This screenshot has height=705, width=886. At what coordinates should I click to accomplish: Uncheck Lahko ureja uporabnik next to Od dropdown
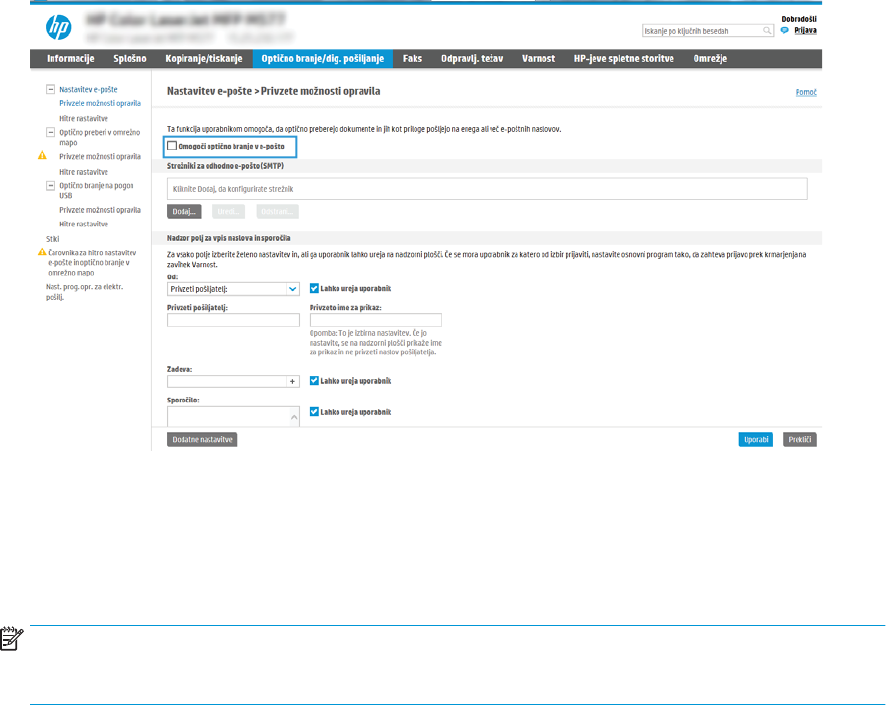click(x=314, y=288)
